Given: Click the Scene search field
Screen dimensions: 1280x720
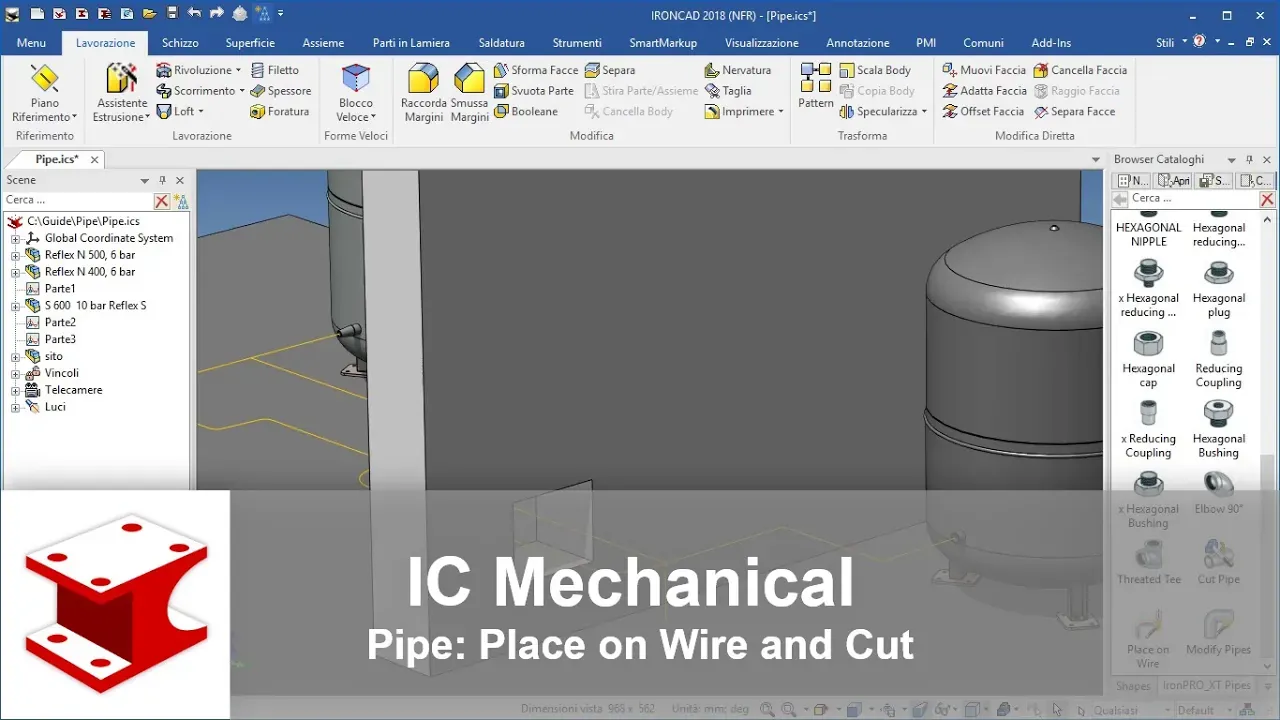Looking at the screenshot, I should [x=78, y=200].
